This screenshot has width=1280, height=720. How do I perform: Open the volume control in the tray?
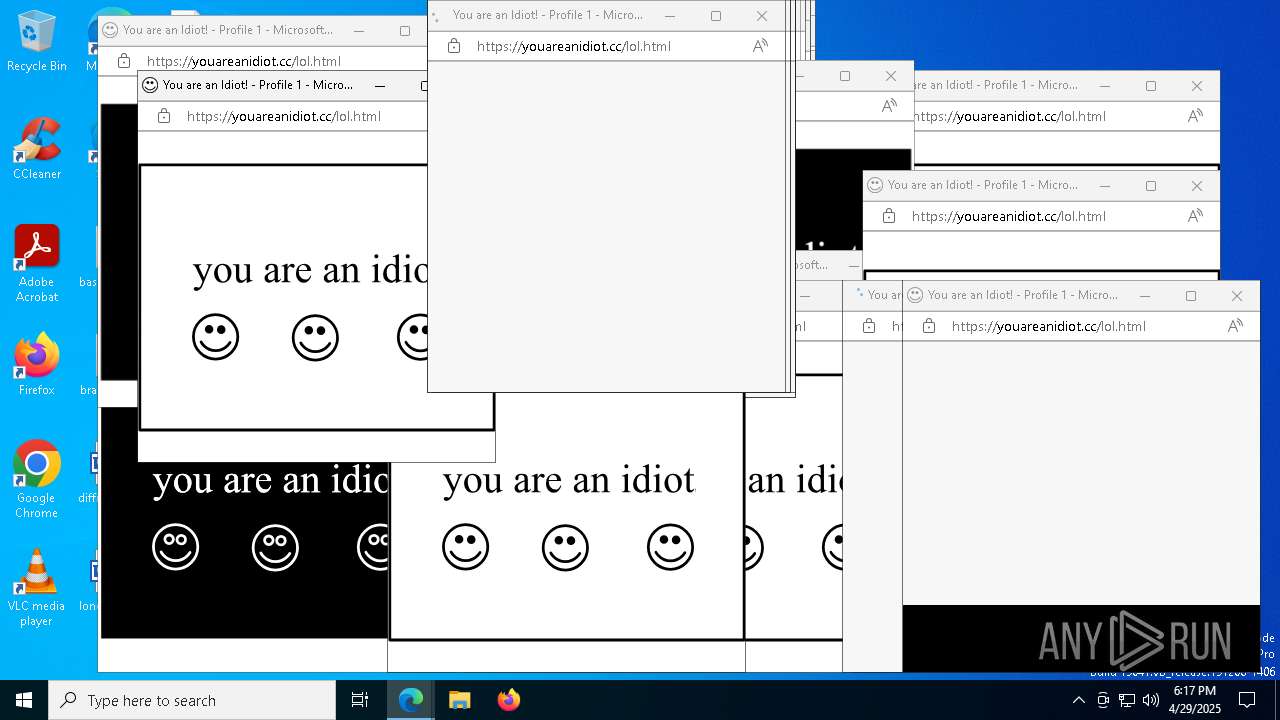click(x=1151, y=700)
